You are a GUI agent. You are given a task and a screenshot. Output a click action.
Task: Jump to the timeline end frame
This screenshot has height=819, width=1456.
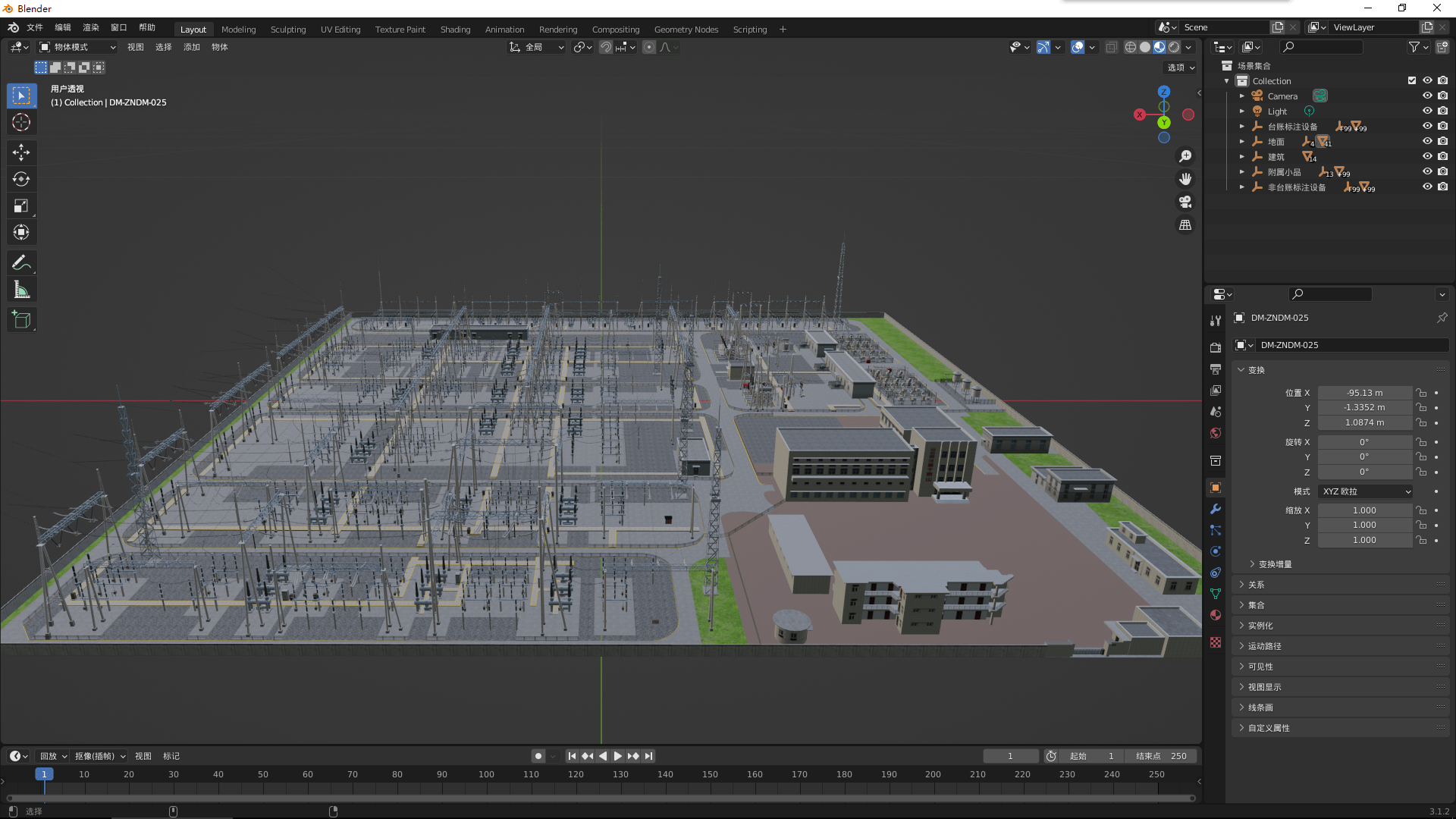pos(648,756)
